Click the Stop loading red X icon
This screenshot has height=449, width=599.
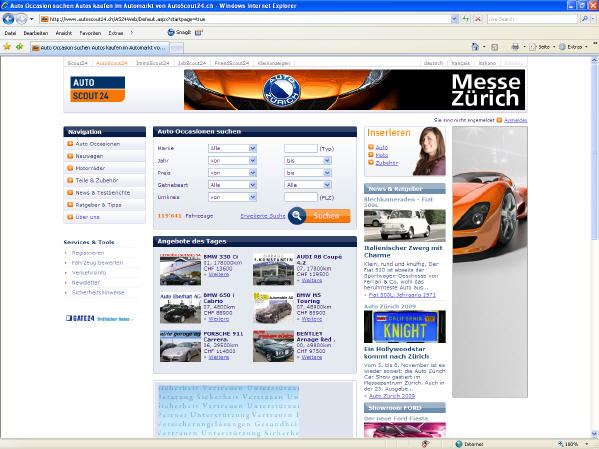coord(478,19)
